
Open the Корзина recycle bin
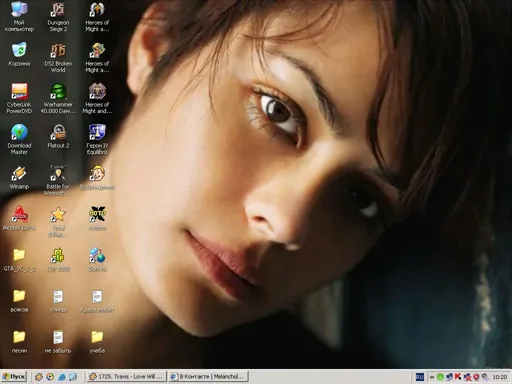coord(19,54)
